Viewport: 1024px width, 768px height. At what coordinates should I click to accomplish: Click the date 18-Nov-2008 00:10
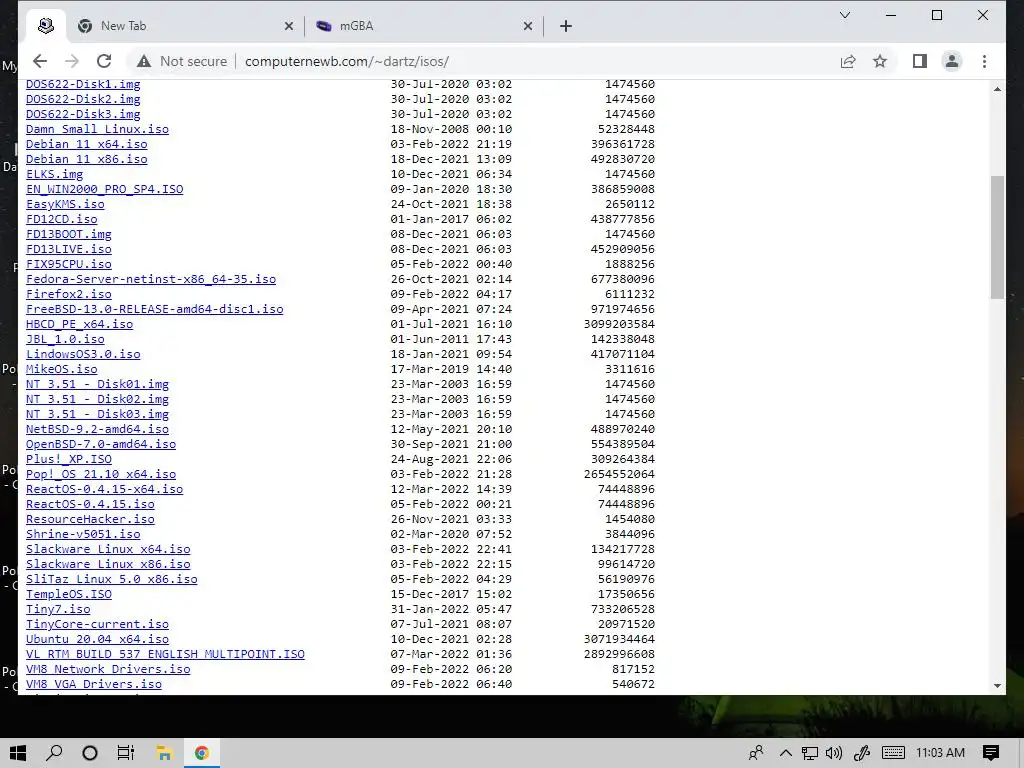pos(451,129)
